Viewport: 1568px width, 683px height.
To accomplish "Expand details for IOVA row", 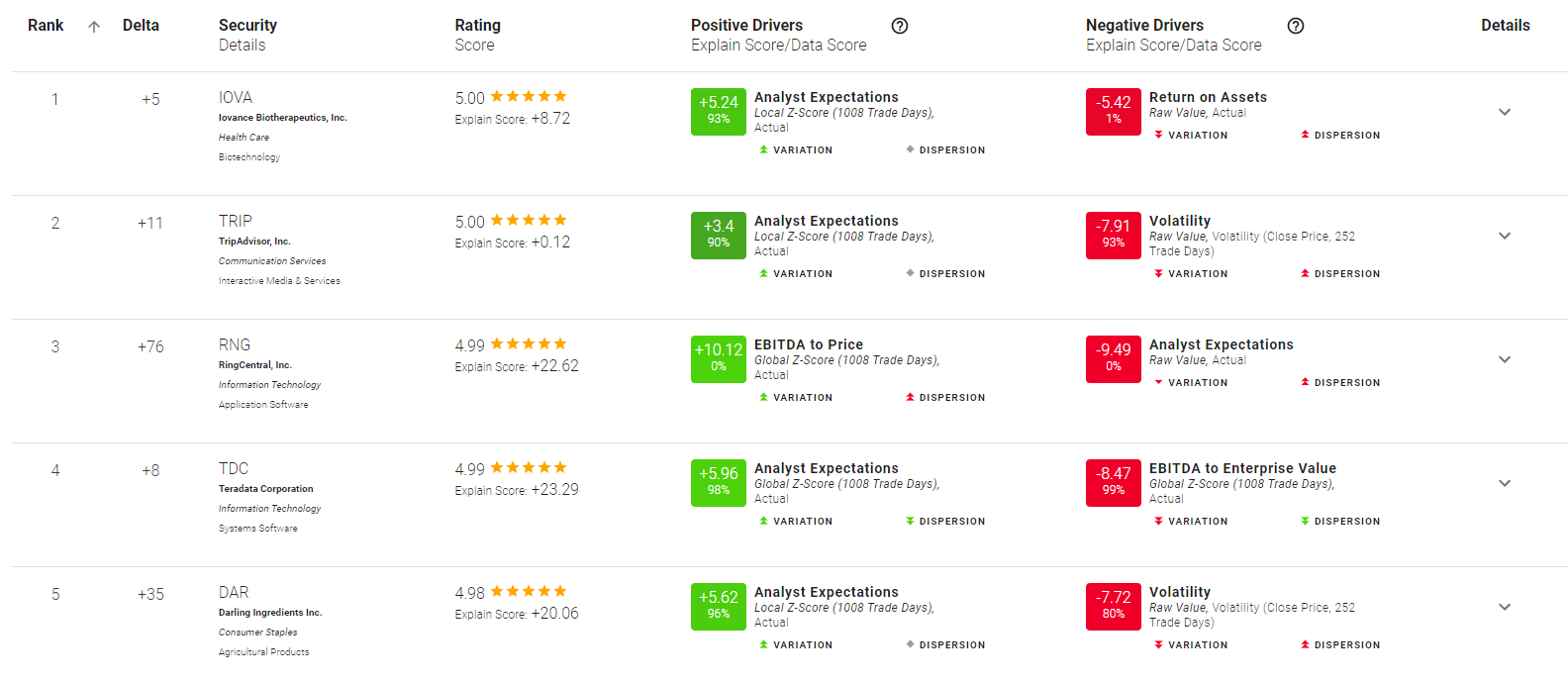I will 1505,112.
